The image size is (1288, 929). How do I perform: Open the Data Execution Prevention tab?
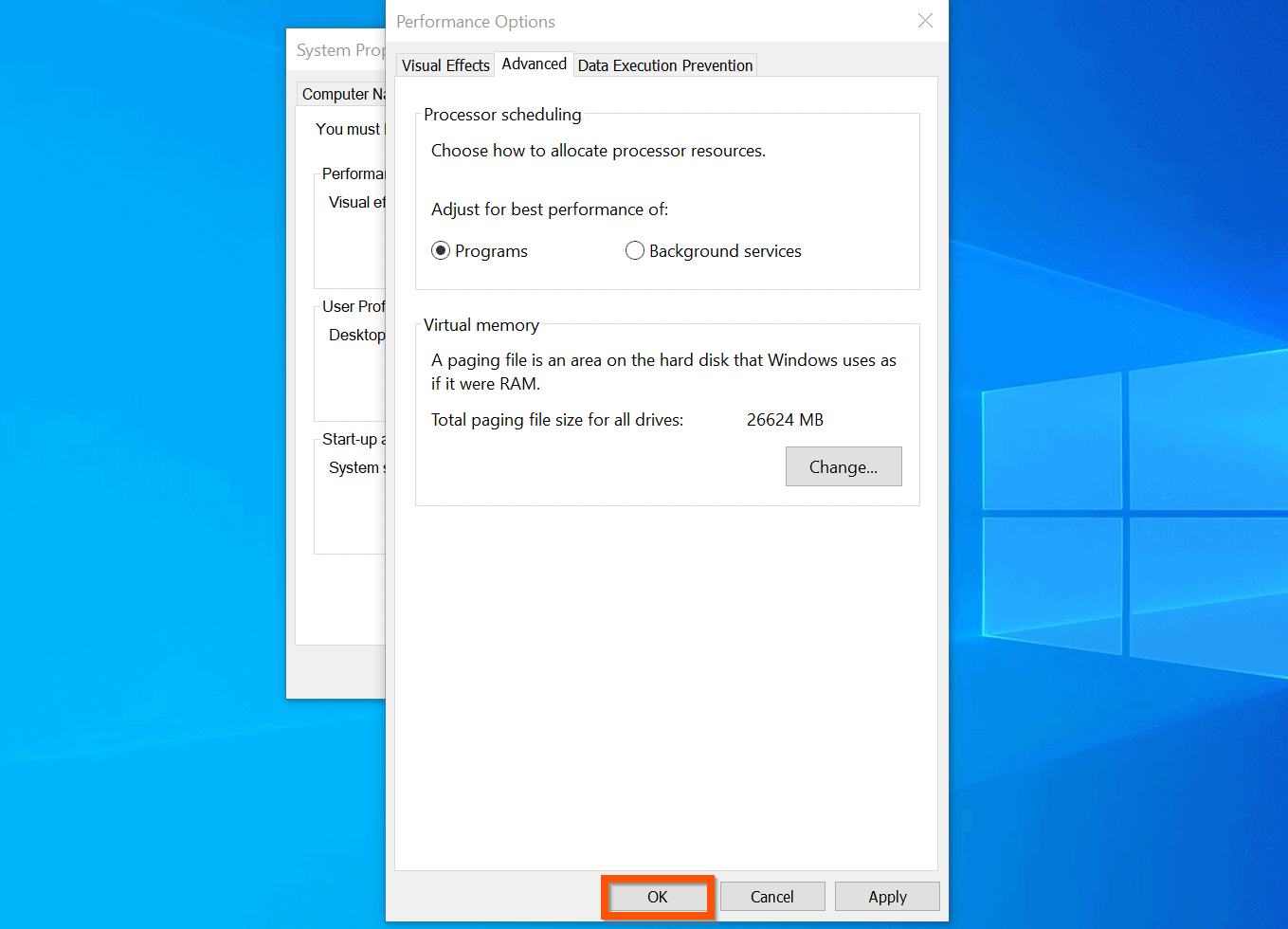tap(664, 65)
